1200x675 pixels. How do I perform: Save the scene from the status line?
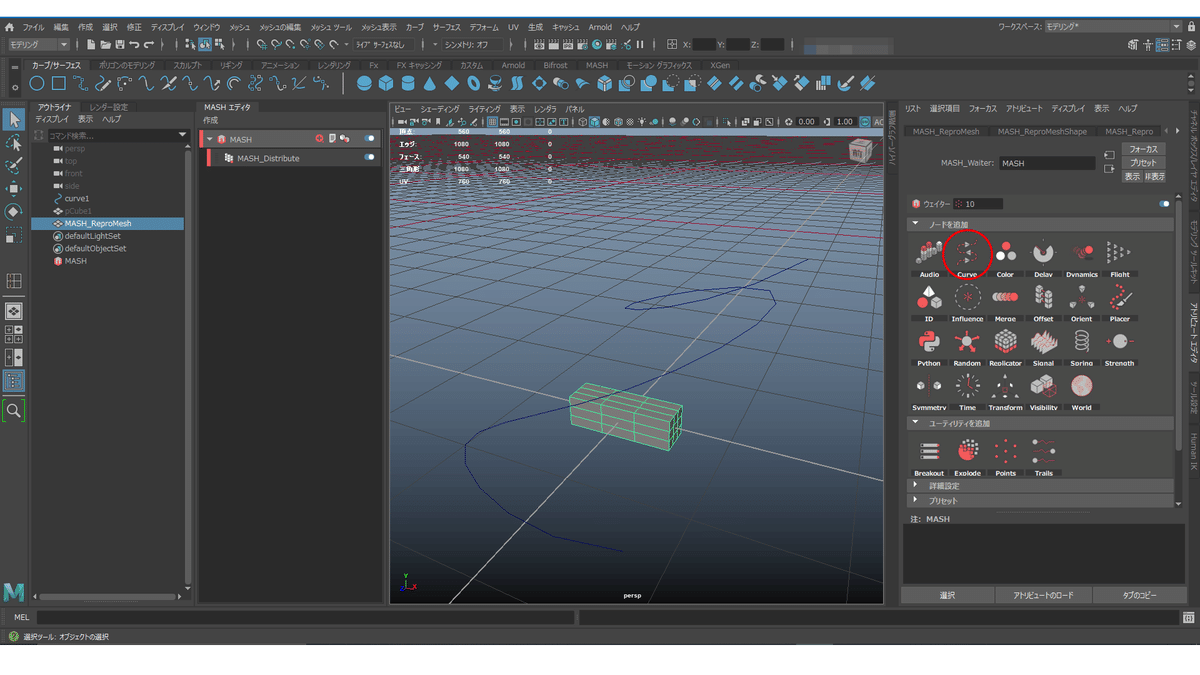coord(119,44)
